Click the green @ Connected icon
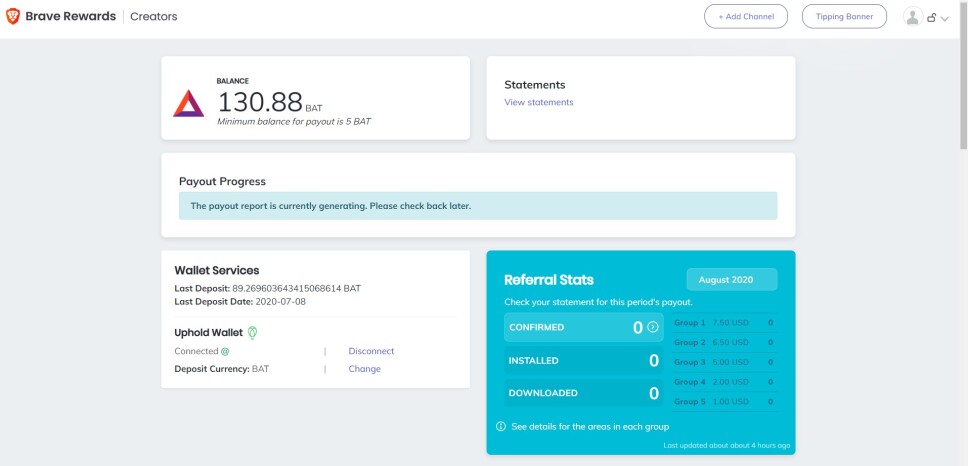 [225, 351]
